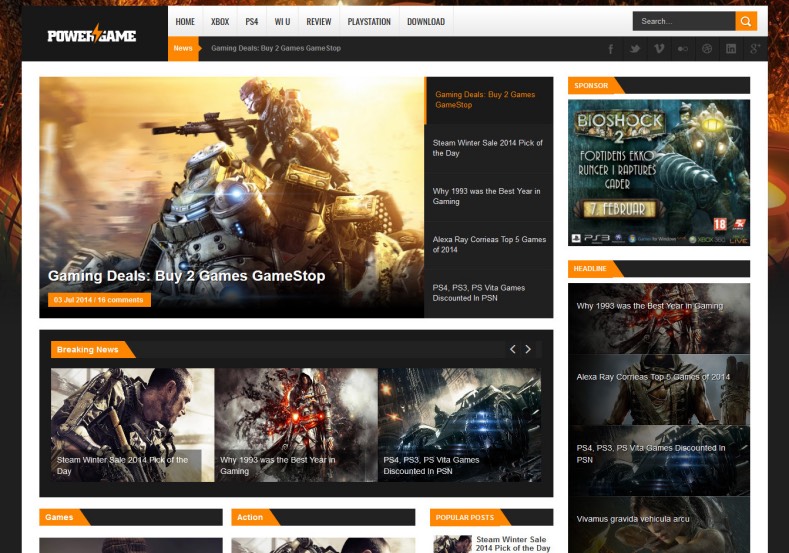Open the BioShock 2 sponsor banner

[x=659, y=173]
